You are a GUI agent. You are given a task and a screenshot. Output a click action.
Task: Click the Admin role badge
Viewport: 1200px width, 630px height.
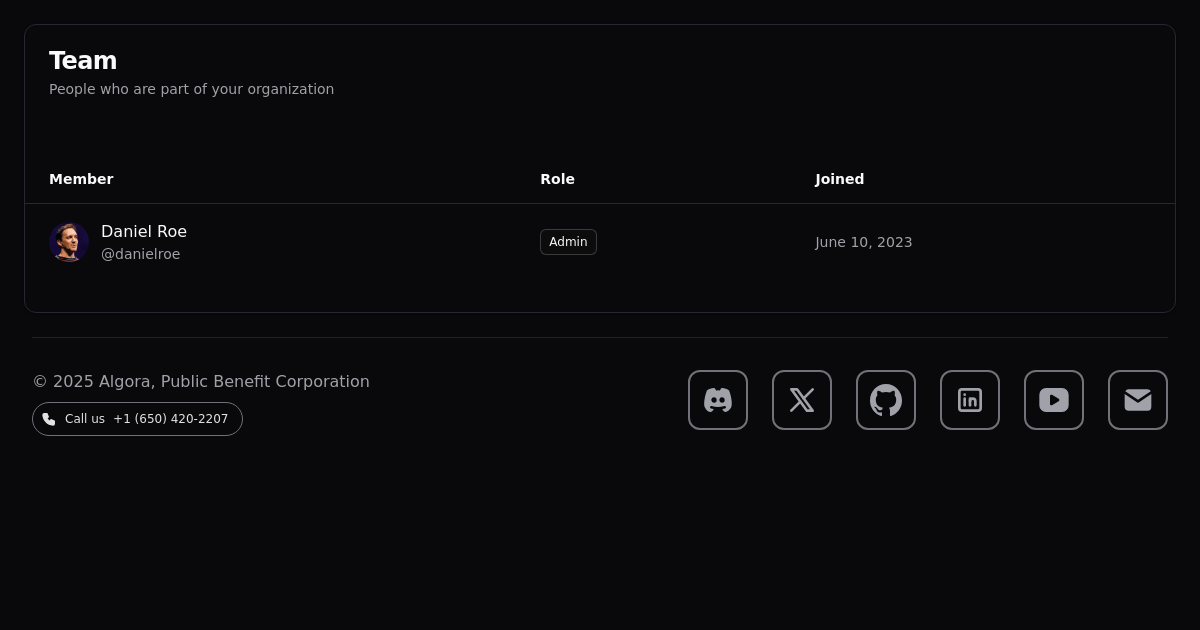tap(568, 242)
